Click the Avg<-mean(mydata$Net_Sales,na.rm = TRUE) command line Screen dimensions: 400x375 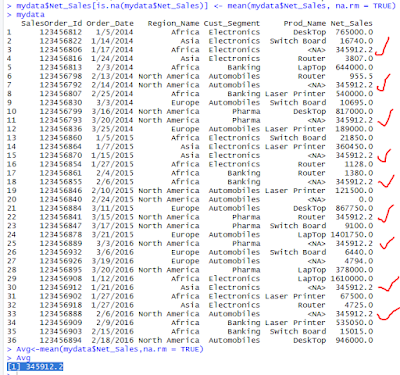(105, 349)
